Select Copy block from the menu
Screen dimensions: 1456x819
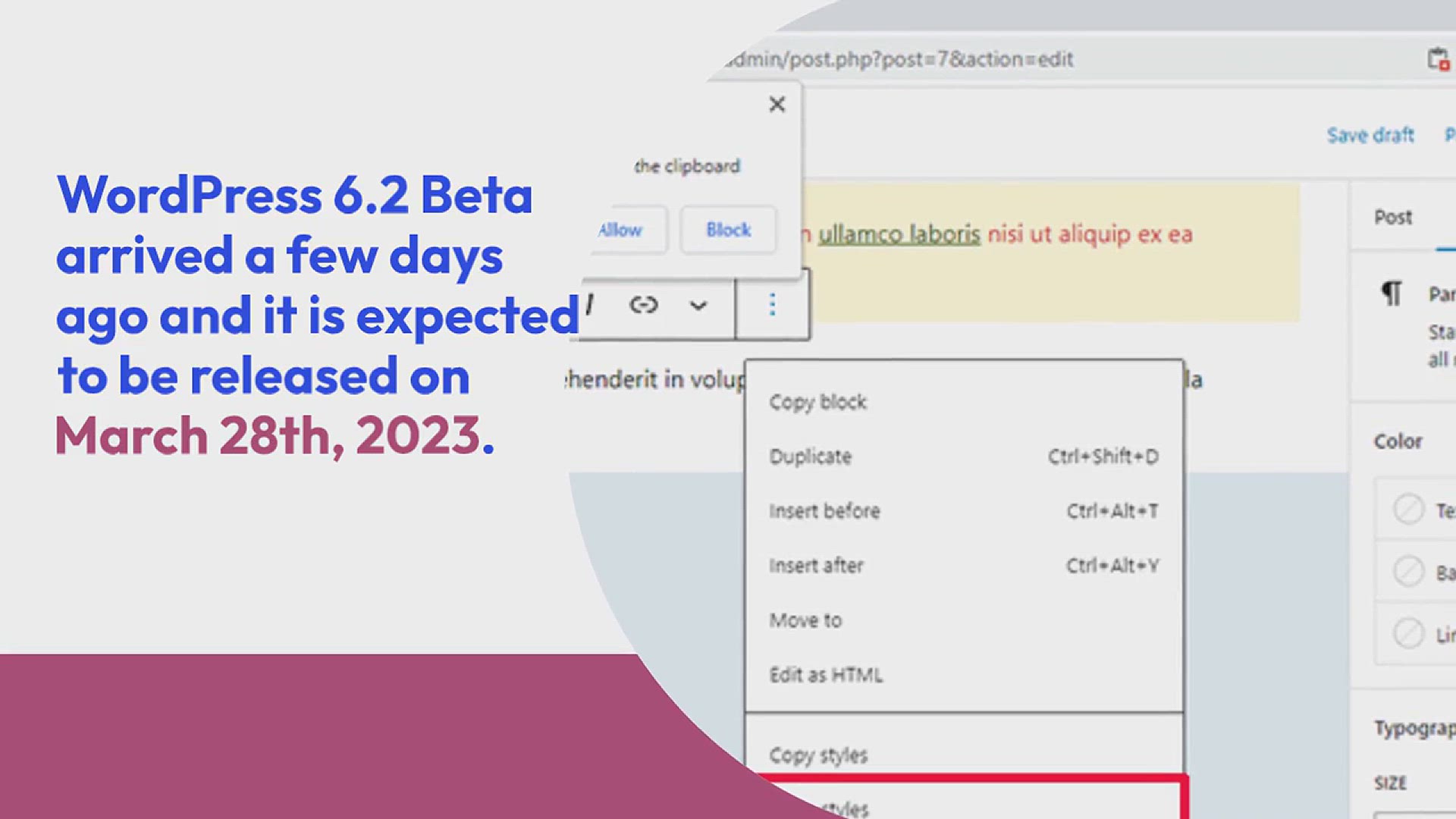pos(964,402)
